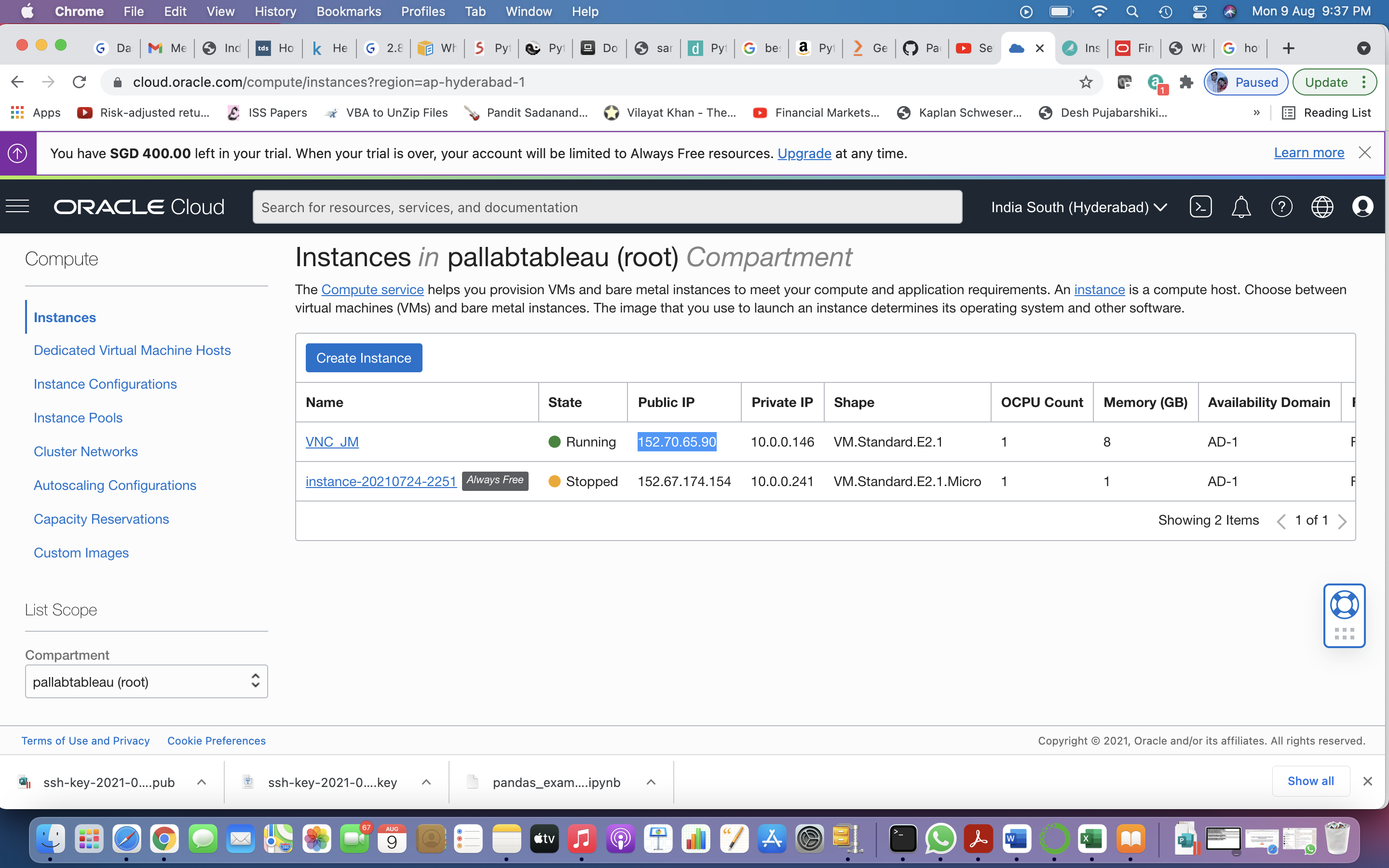Open the Cookie Preferences footer link
This screenshot has width=1389, height=868.
(x=217, y=741)
